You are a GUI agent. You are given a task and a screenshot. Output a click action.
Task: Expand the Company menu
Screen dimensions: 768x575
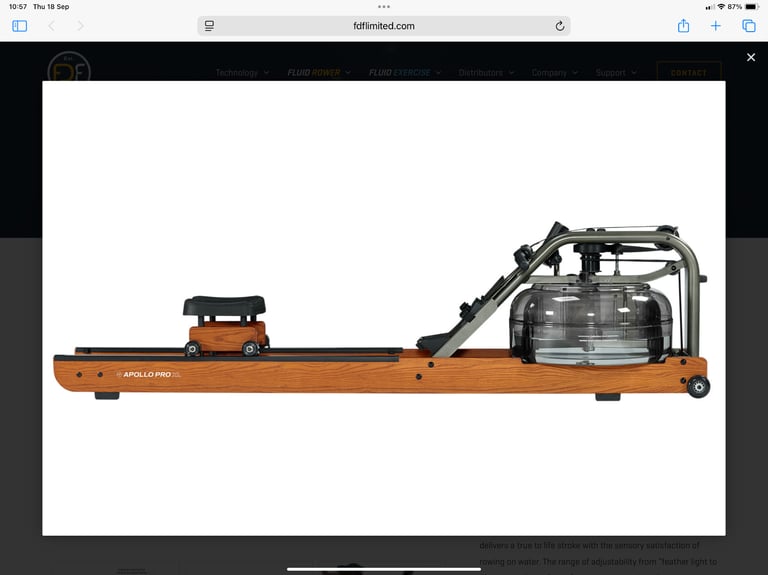pos(554,72)
